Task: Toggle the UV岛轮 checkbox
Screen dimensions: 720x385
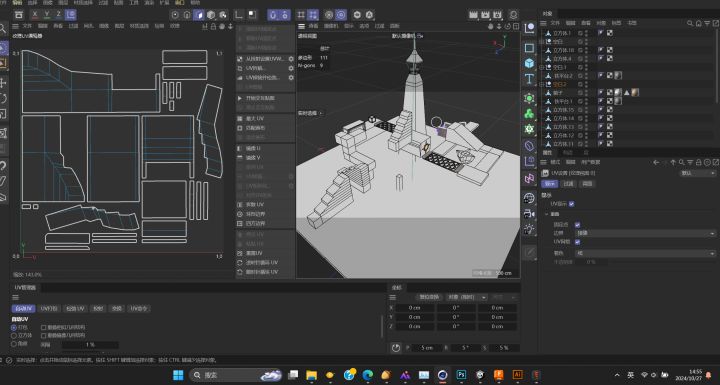Action: [577, 242]
